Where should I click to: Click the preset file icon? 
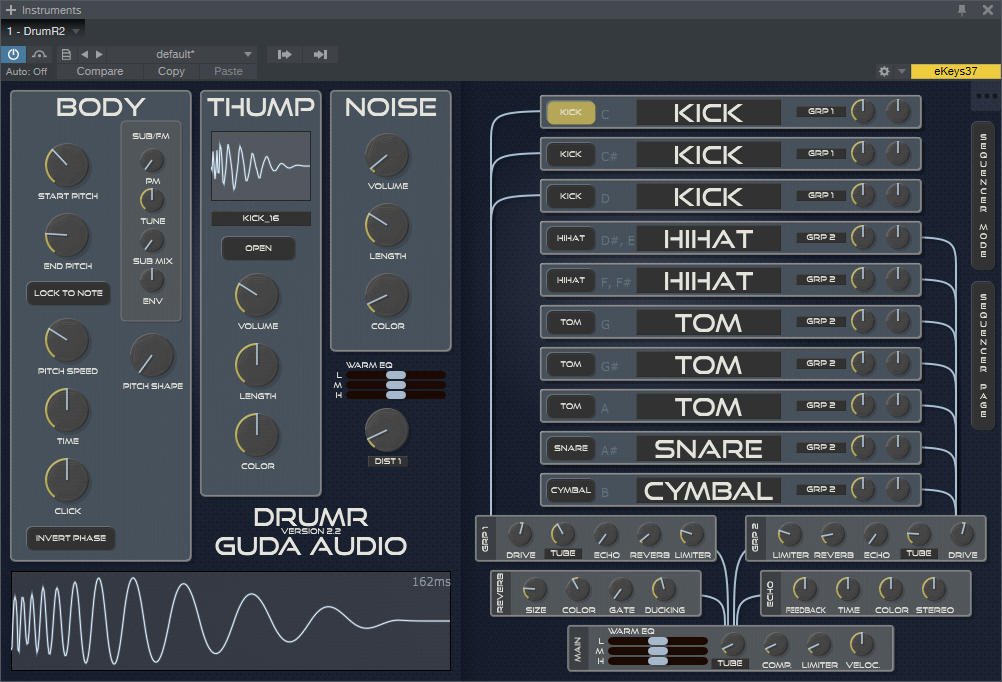click(66, 54)
